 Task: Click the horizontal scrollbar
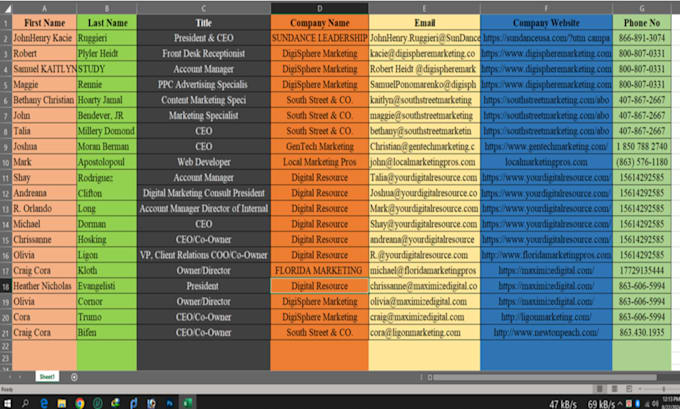[544, 377]
